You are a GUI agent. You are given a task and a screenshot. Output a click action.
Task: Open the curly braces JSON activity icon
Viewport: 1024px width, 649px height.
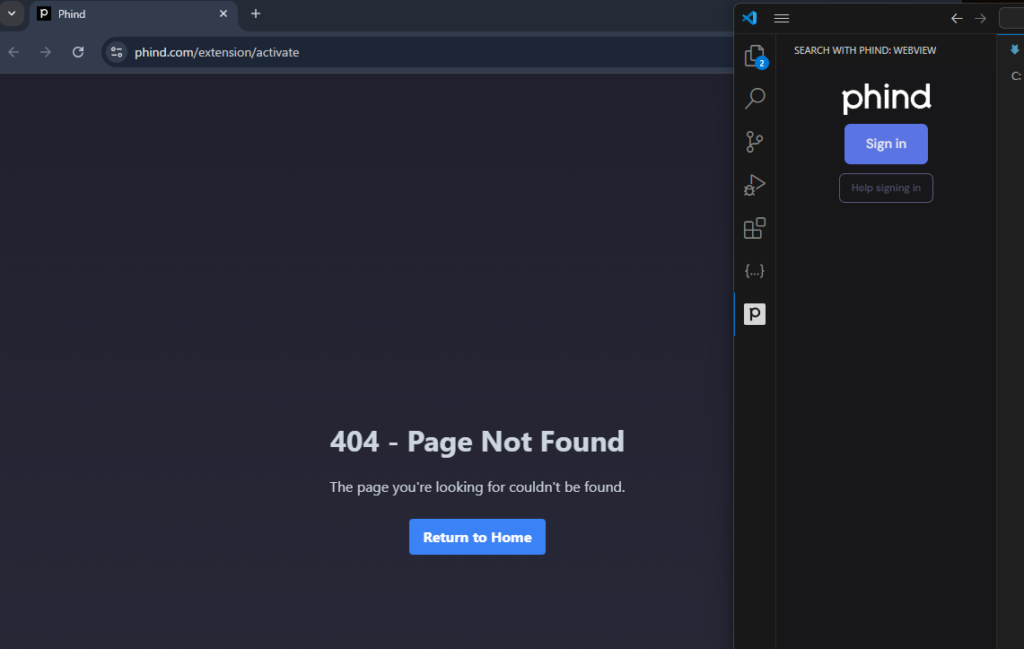coord(754,271)
